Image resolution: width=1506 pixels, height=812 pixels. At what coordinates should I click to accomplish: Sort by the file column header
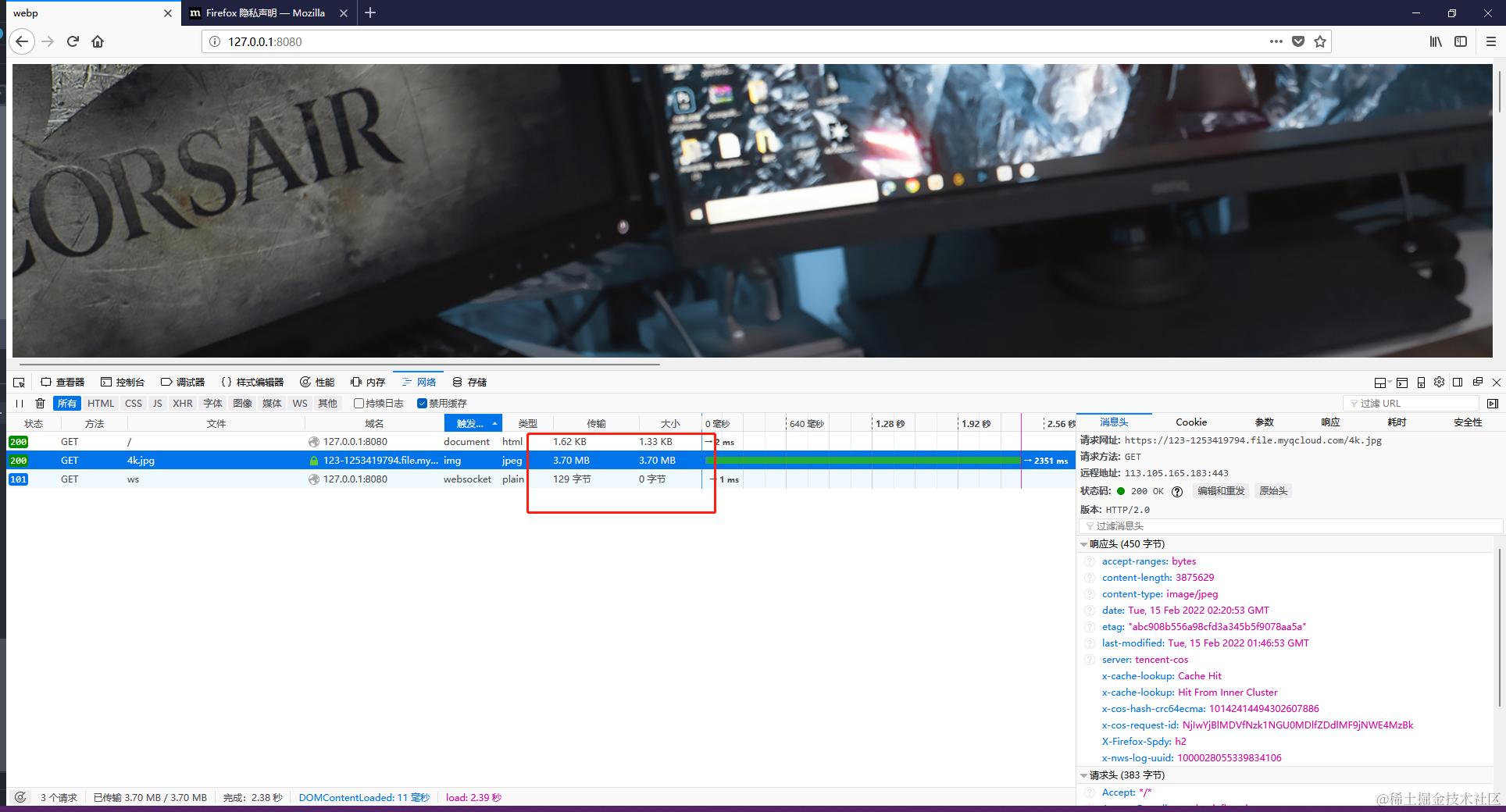click(x=216, y=423)
